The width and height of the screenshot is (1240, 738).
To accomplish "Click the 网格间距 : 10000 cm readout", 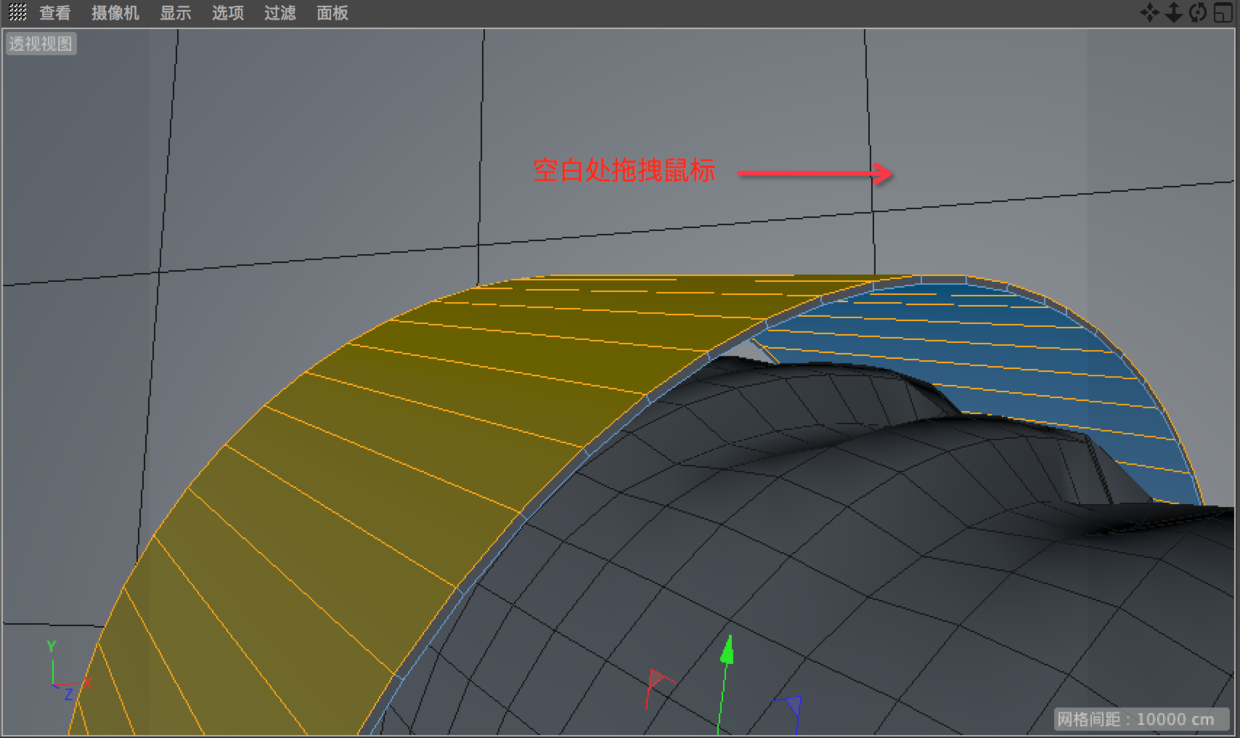I will click(x=1141, y=719).
